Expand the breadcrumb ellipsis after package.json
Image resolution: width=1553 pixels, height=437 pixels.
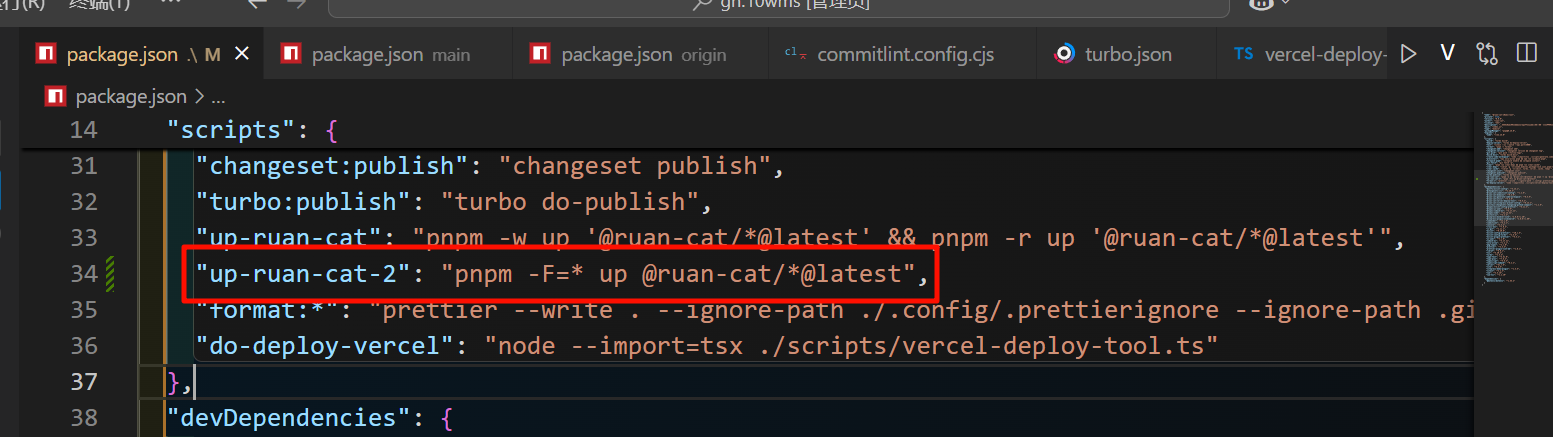218,97
